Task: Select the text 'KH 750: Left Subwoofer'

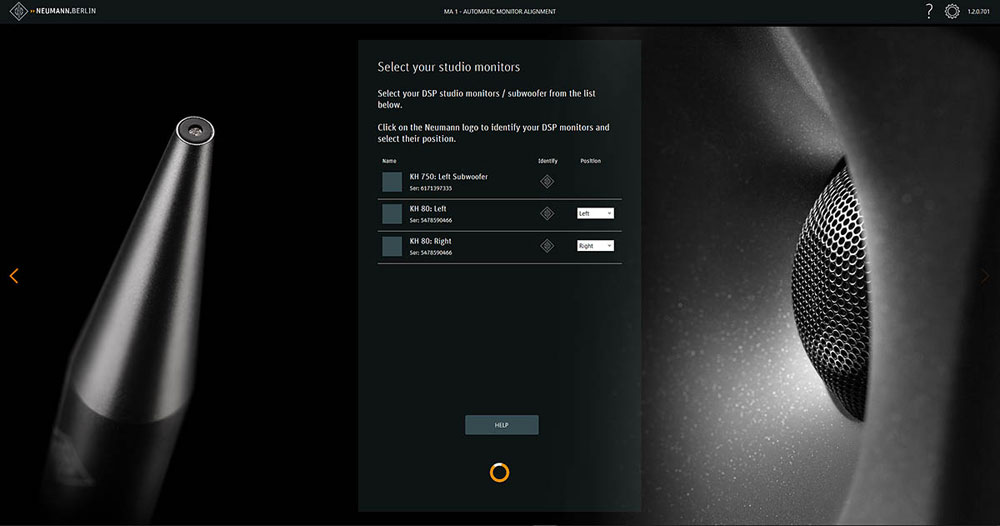Action: pyautogui.click(x=448, y=177)
